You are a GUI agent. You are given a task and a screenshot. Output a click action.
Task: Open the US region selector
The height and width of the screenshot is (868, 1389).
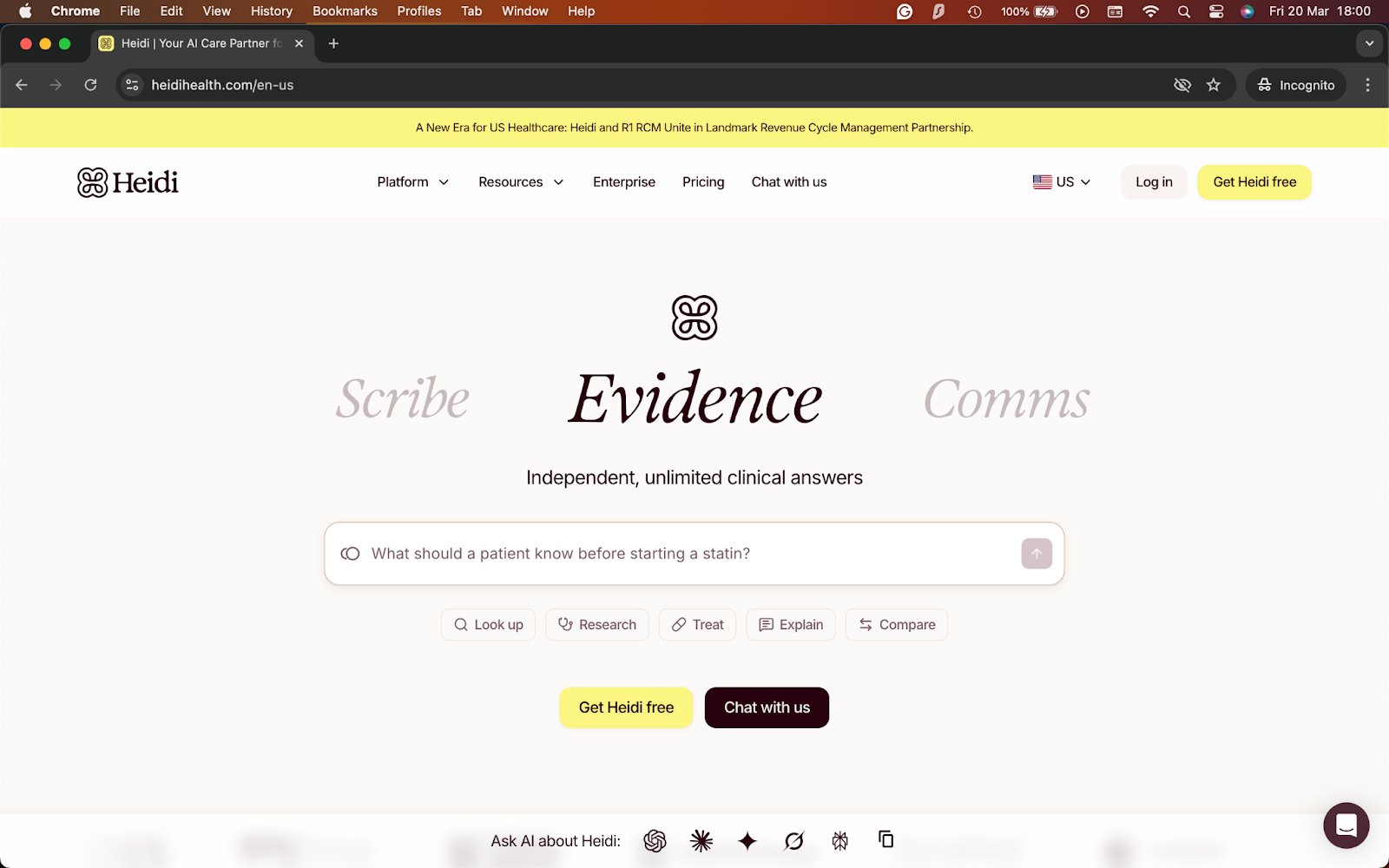coord(1062,182)
